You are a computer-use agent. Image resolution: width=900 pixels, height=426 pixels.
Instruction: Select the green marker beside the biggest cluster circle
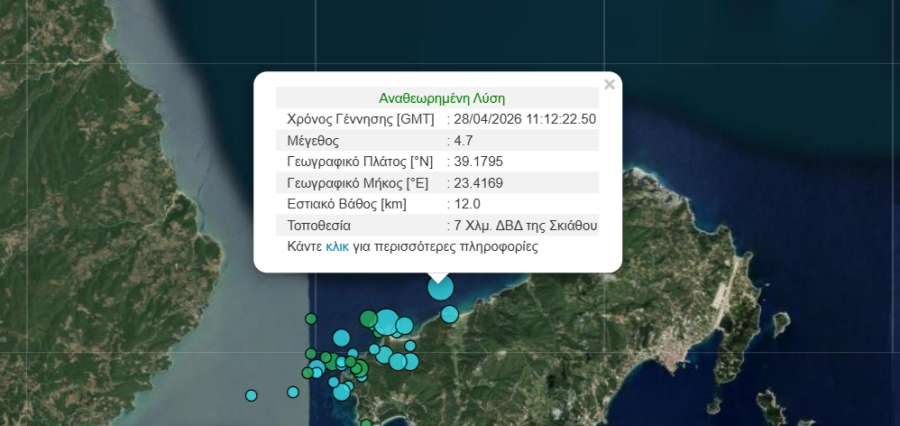[x=368, y=319]
